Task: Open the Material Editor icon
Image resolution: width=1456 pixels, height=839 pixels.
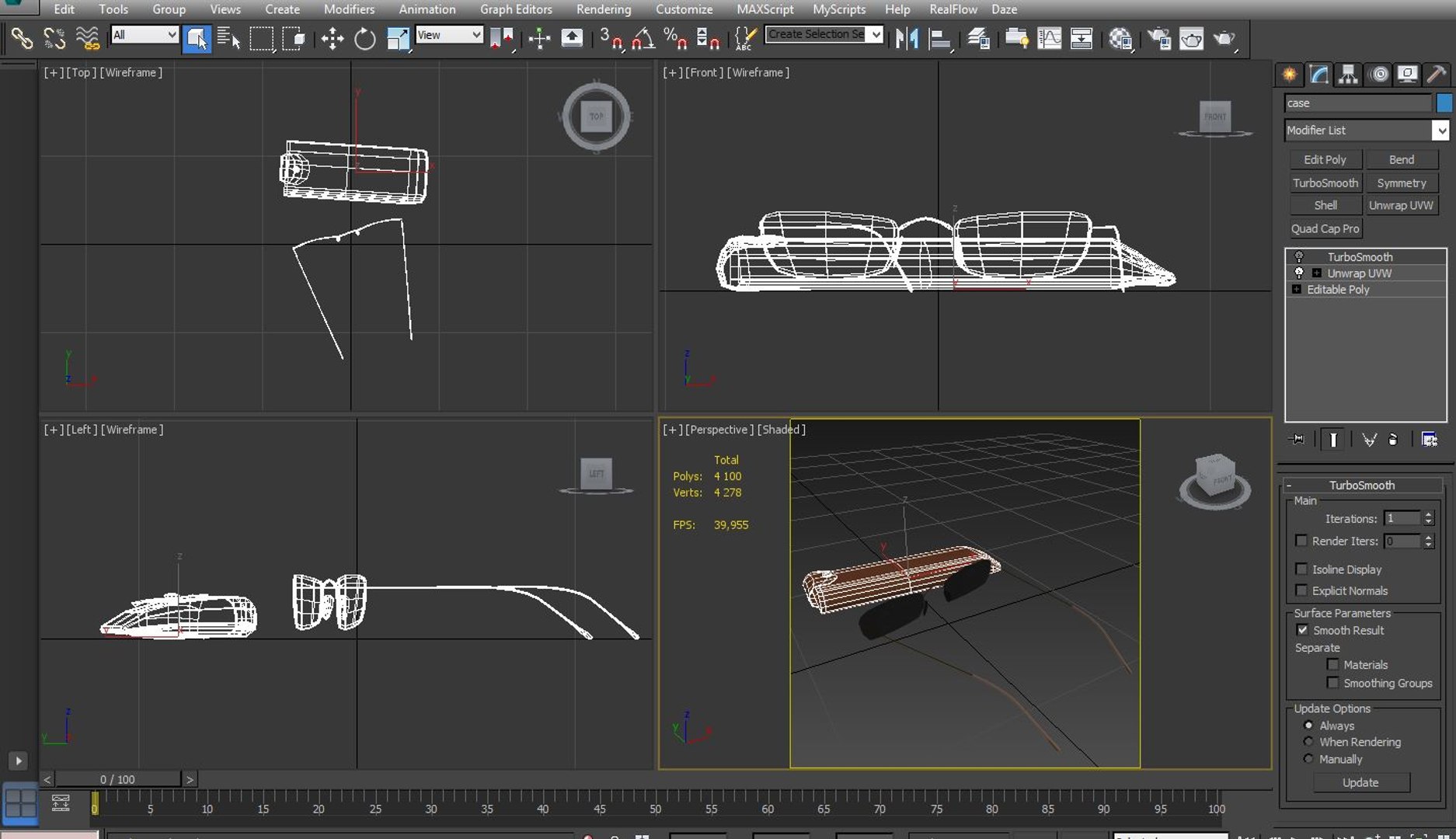Action: point(1120,38)
